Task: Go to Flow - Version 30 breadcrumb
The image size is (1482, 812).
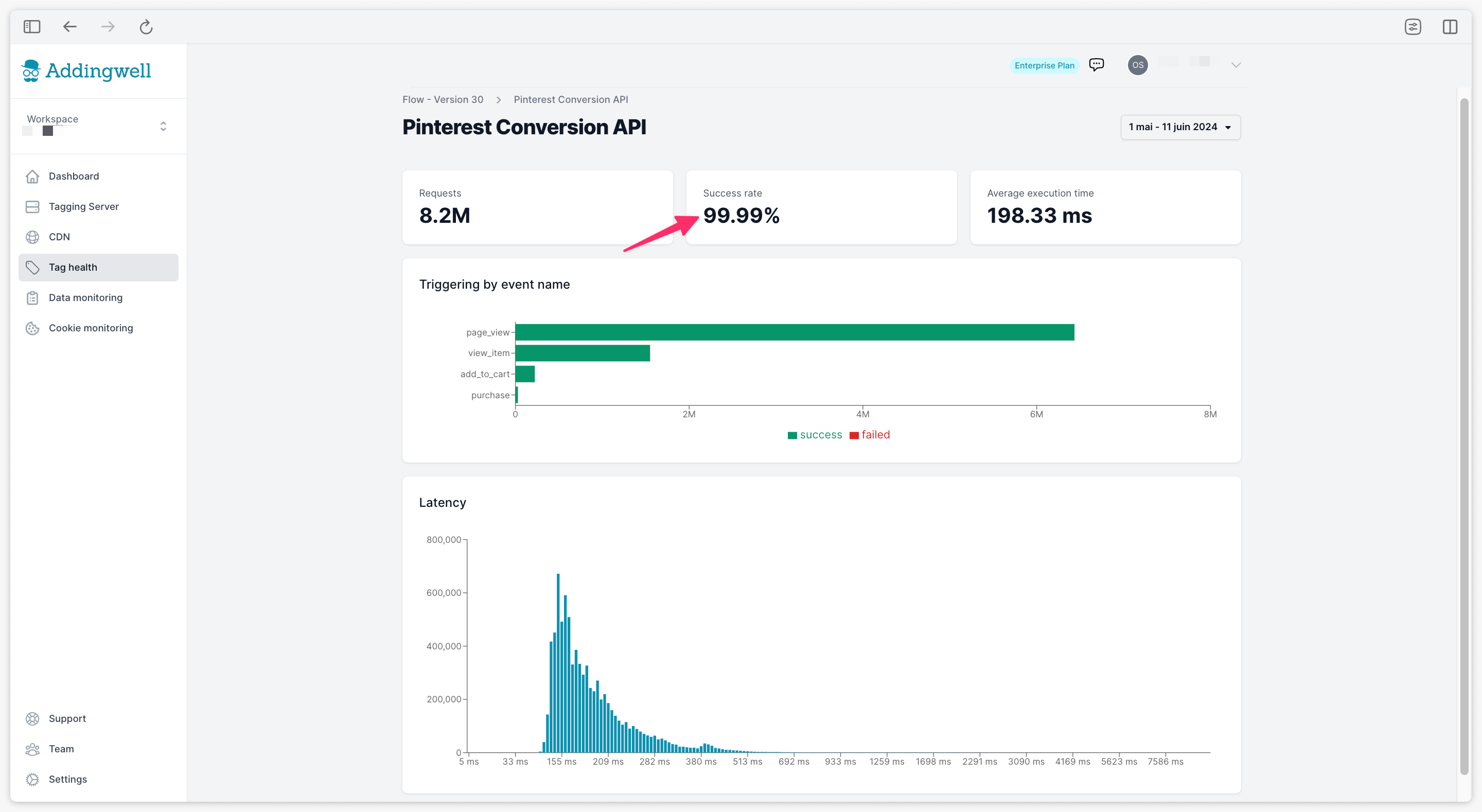Action: coord(443,99)
